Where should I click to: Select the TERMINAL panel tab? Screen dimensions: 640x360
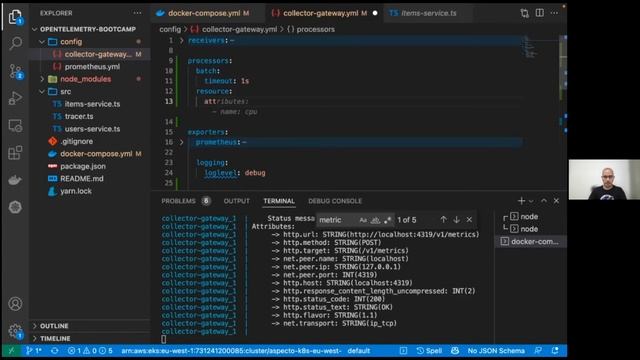coord(279,201)
